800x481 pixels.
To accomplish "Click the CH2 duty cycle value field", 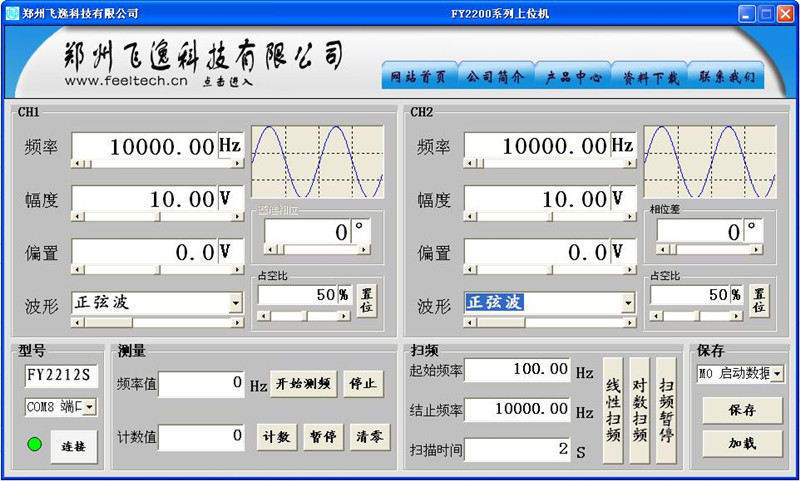I will 690,295.
